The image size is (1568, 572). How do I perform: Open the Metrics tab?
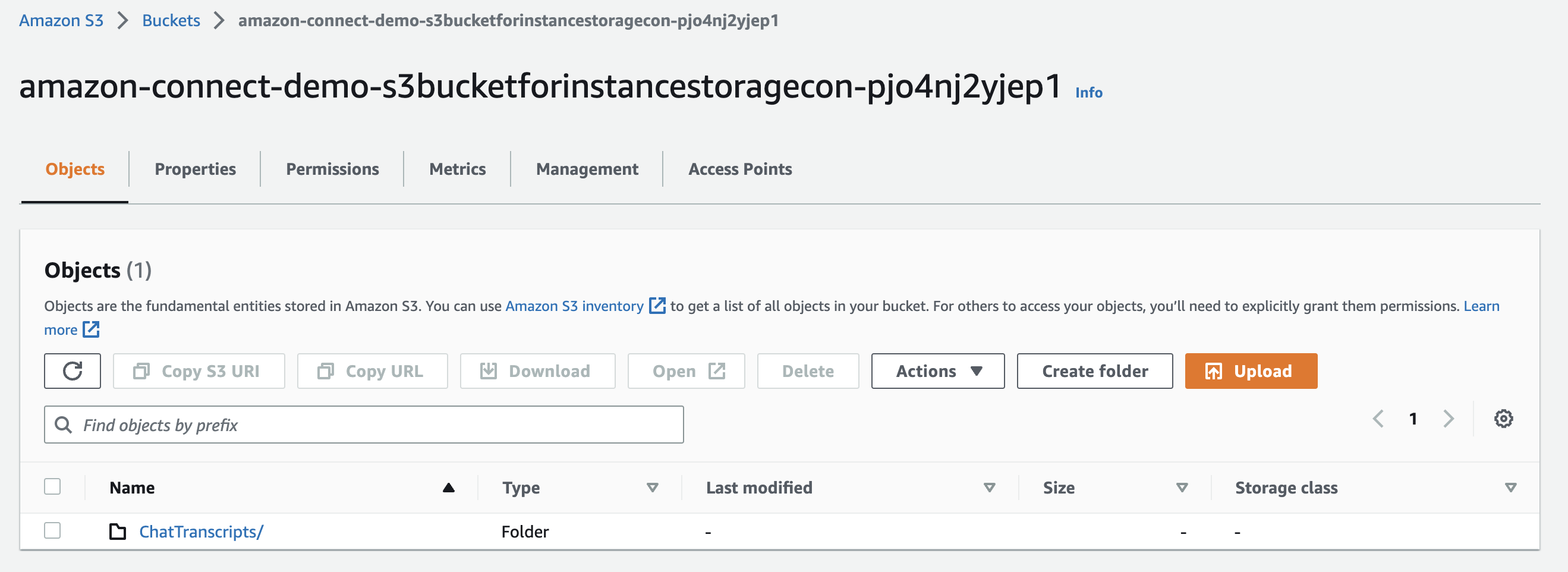pyautogui.click(x=457, y=169)
